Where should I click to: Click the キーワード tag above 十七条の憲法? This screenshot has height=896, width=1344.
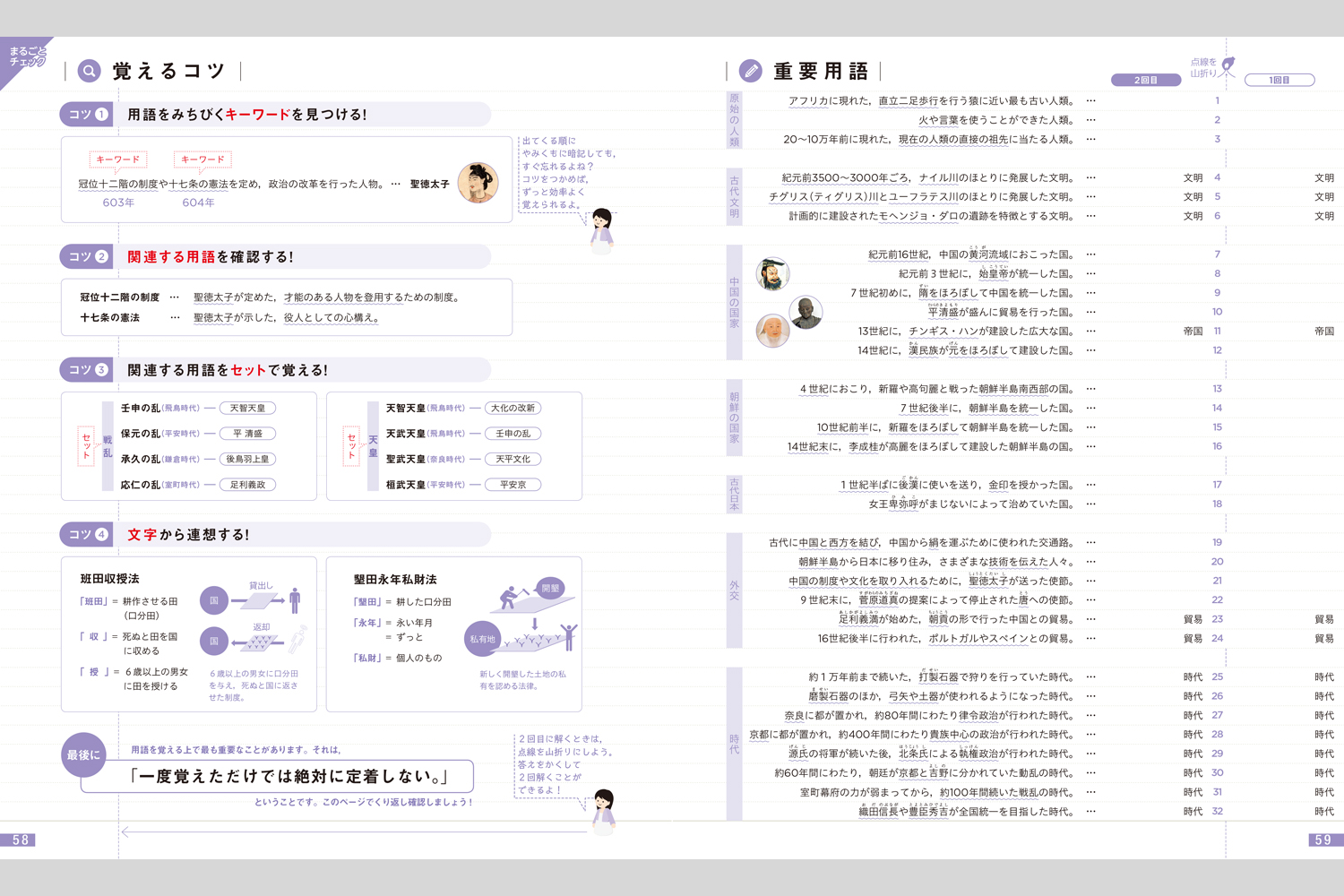coord(202,159)
